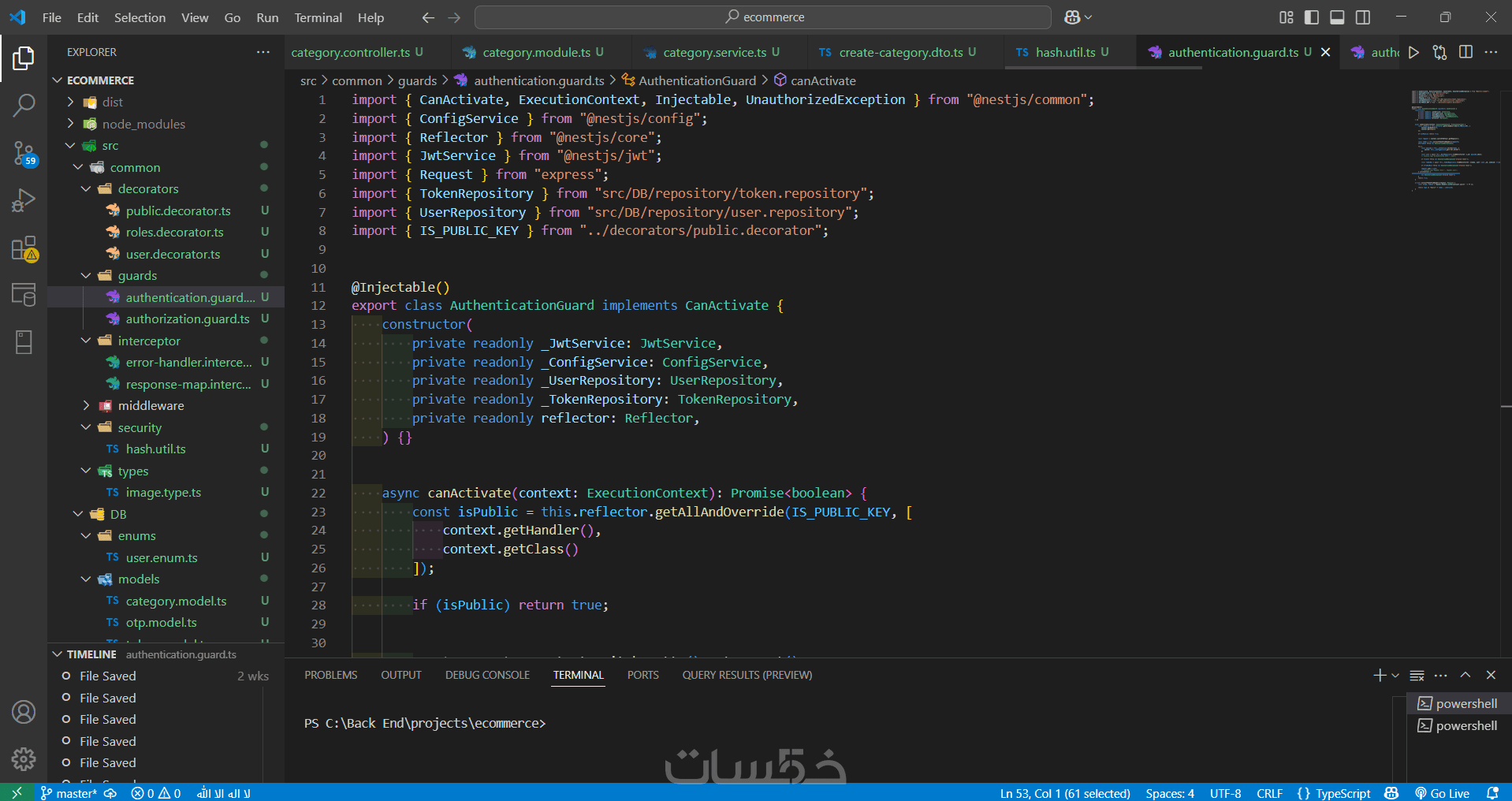Image resolution: width=1512 pixels, height=801 pixels.
Task: Open the Search view in activity bar
Action: [x=24, y=105]
